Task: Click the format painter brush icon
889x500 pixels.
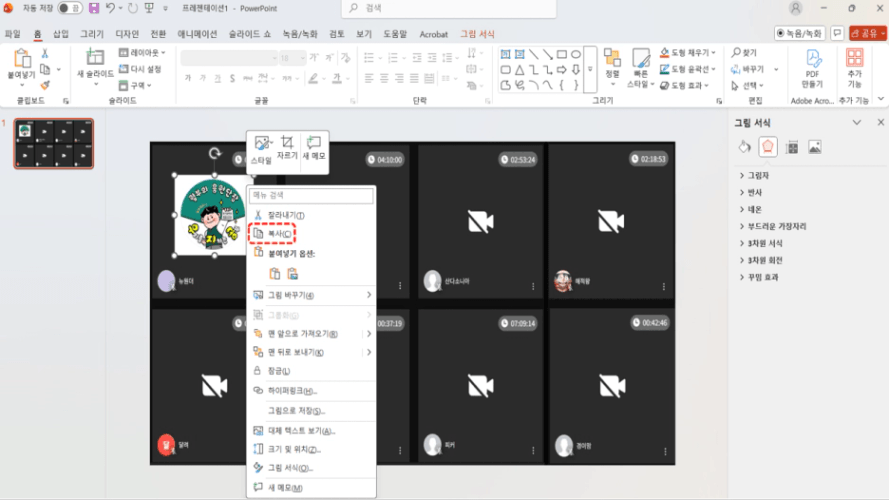Action: (45, 86)
